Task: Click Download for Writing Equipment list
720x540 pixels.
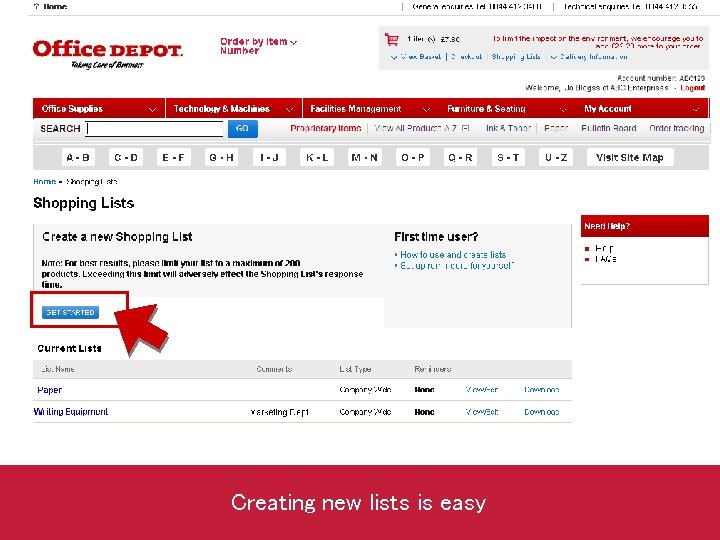Action: pyautogui.click(x=542, y=412)
